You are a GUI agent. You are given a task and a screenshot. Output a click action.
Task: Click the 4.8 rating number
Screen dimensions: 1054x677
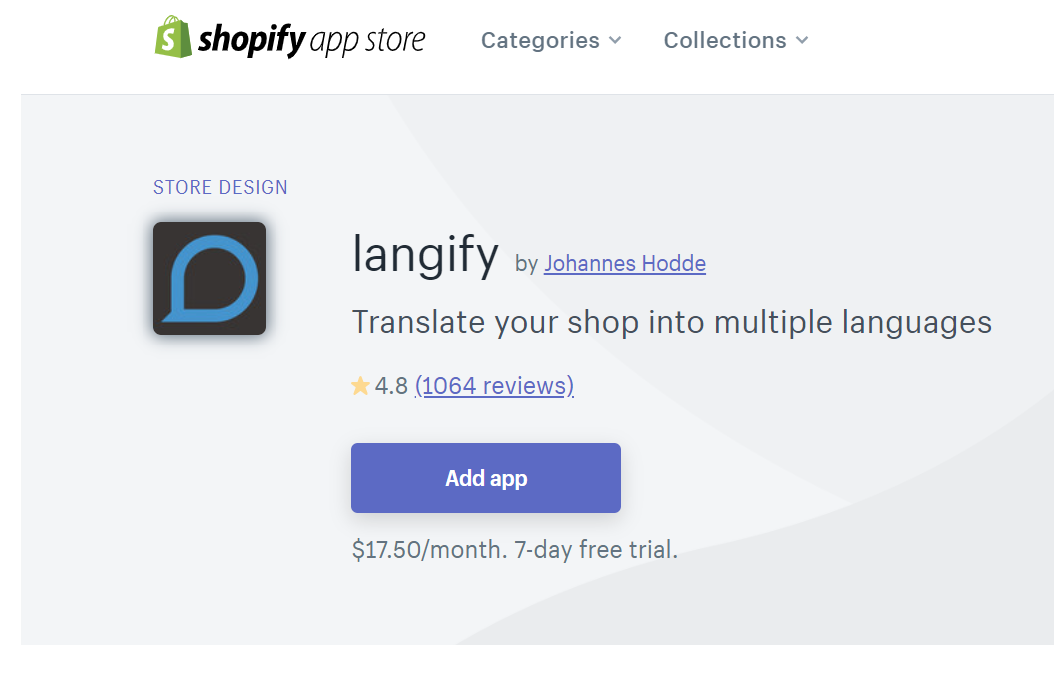(x=391, y=386)
